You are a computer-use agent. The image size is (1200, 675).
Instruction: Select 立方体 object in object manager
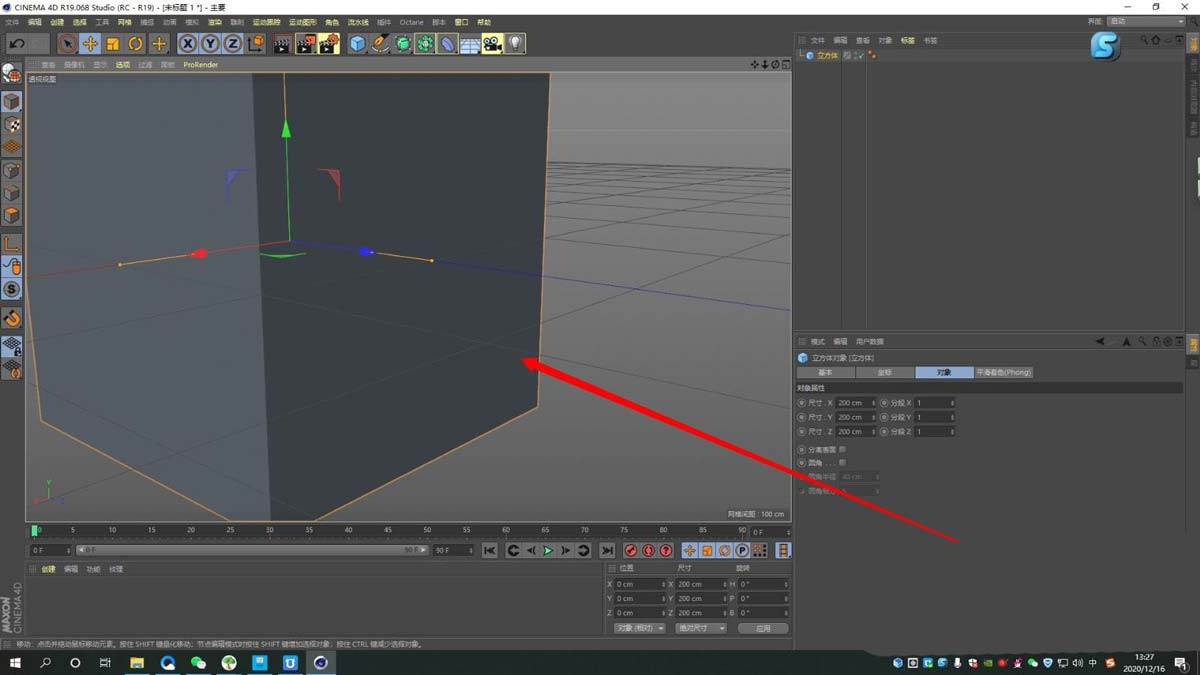pos(827,55)
